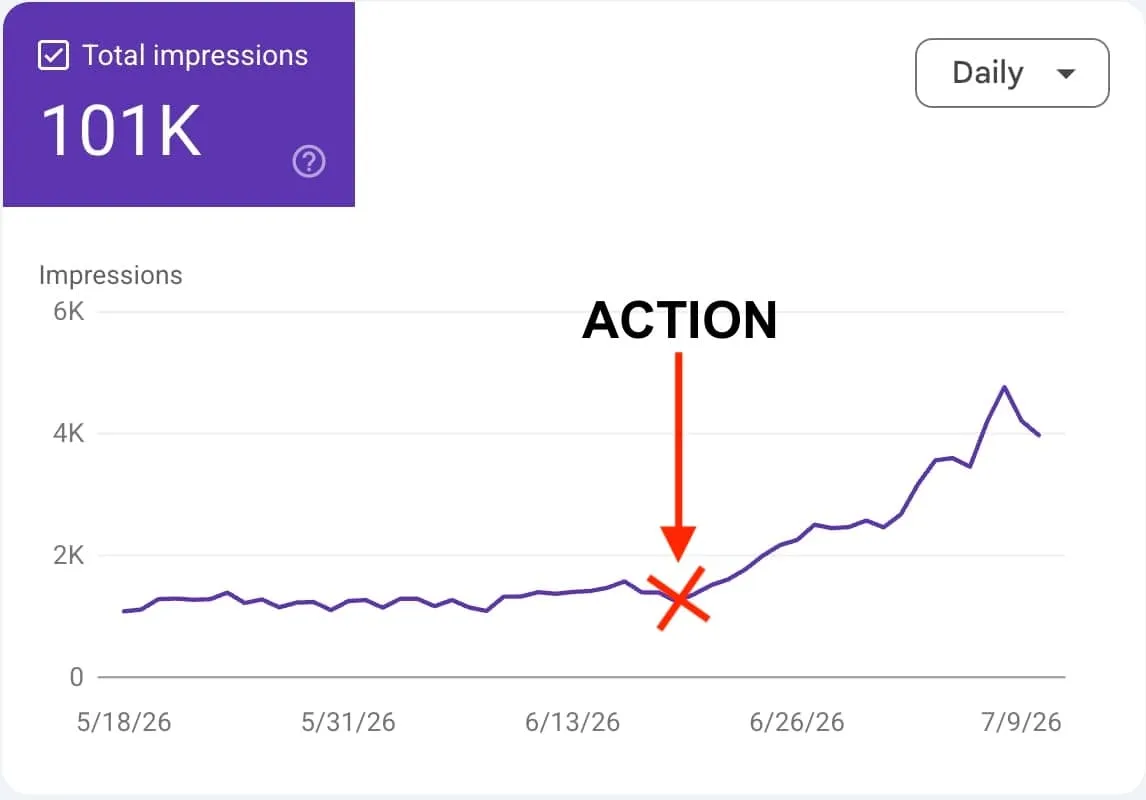Click the 6/26/26 date label

click(x=797, y=723)
